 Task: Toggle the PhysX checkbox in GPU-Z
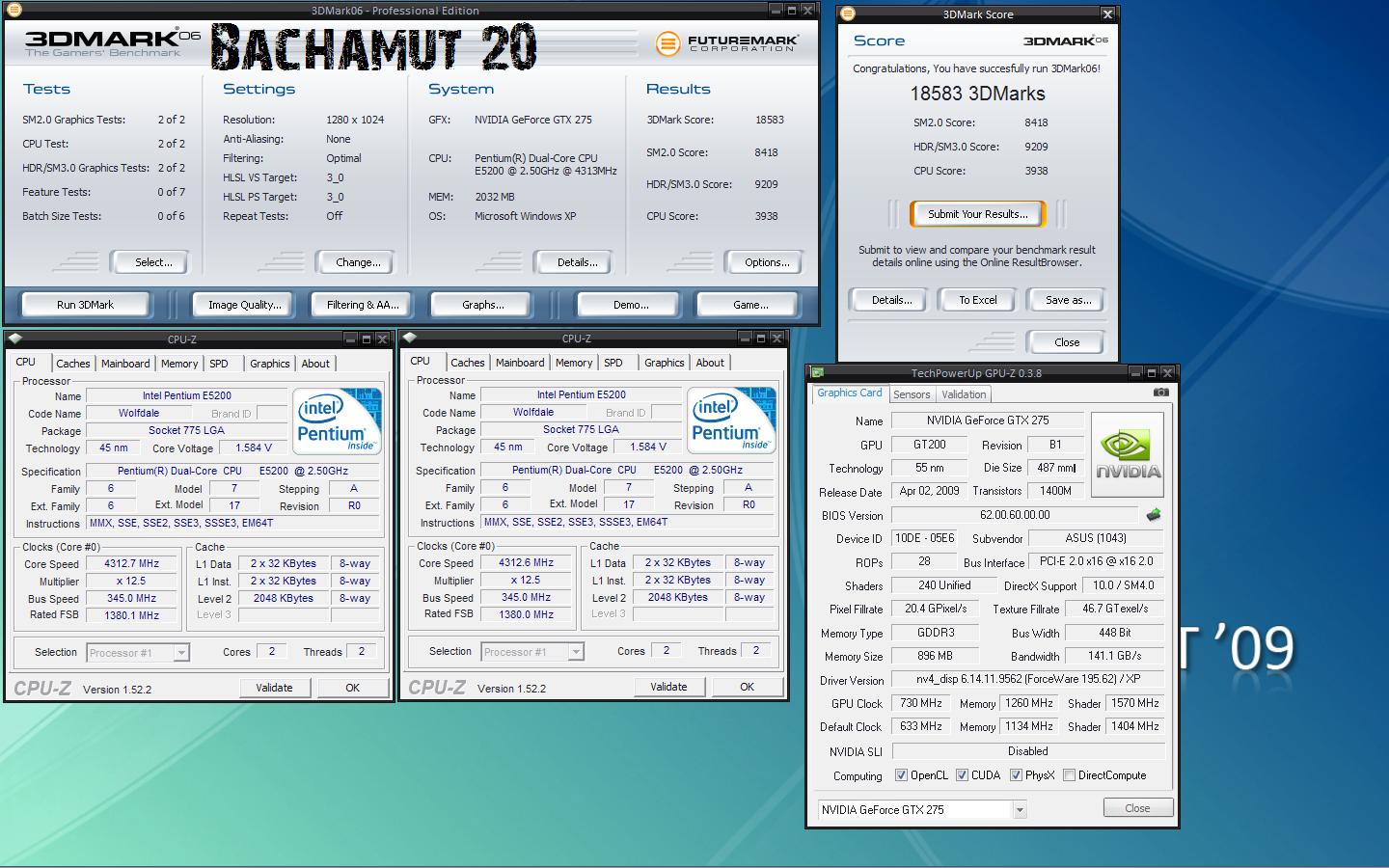pos(1016,775)
